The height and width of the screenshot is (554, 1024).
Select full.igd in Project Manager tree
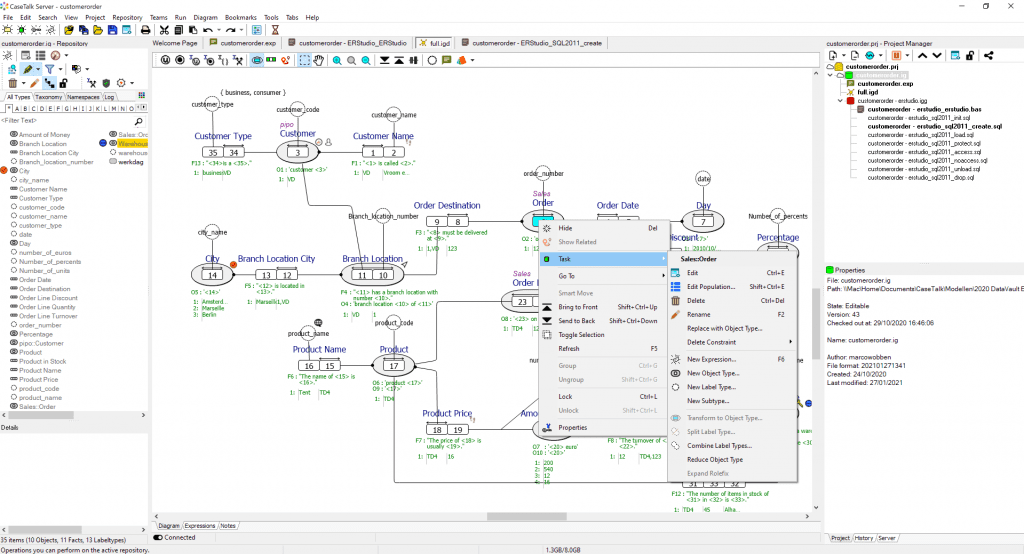pos(867,92)
